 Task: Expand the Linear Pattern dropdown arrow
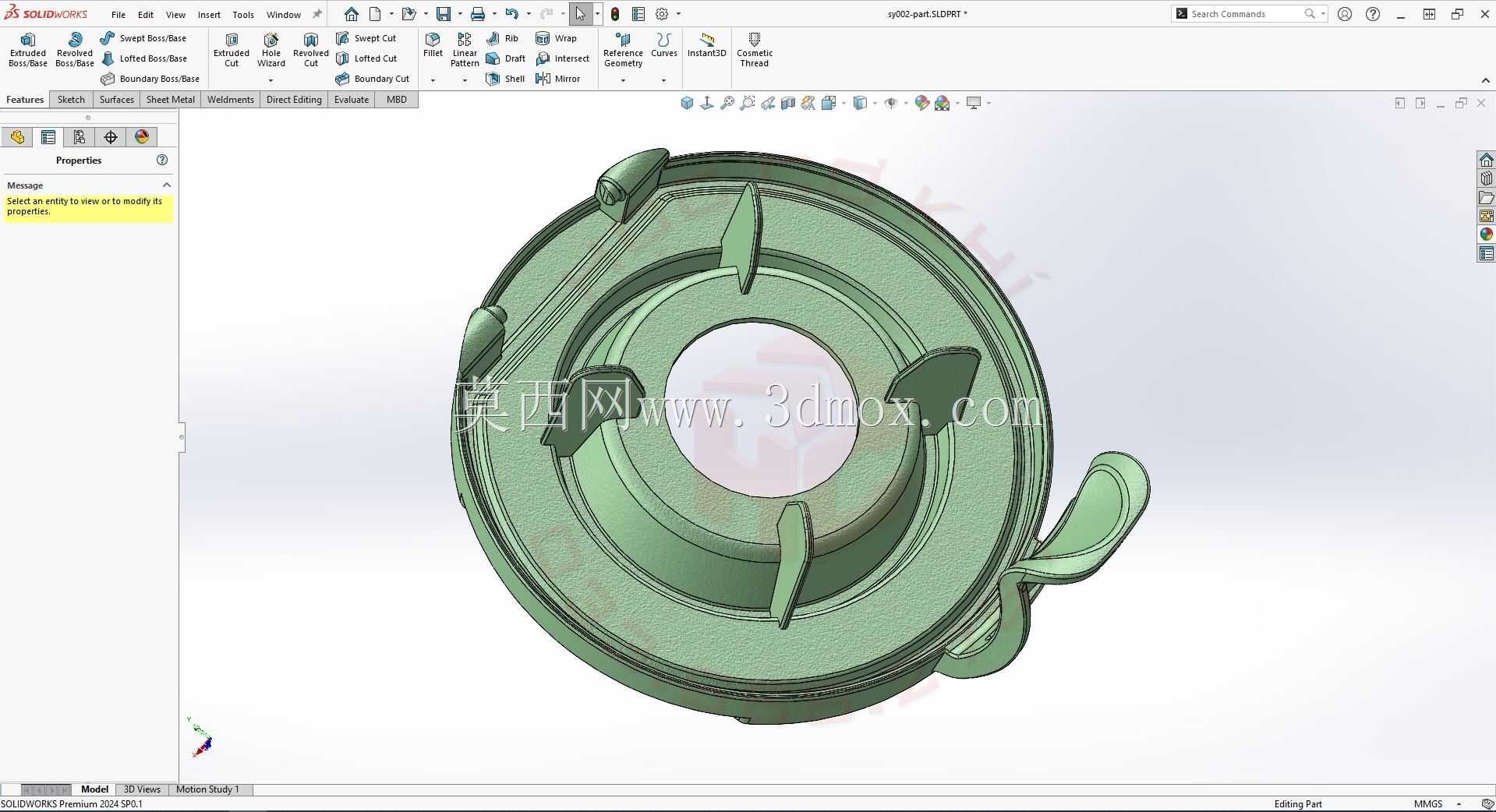[465, 80]
